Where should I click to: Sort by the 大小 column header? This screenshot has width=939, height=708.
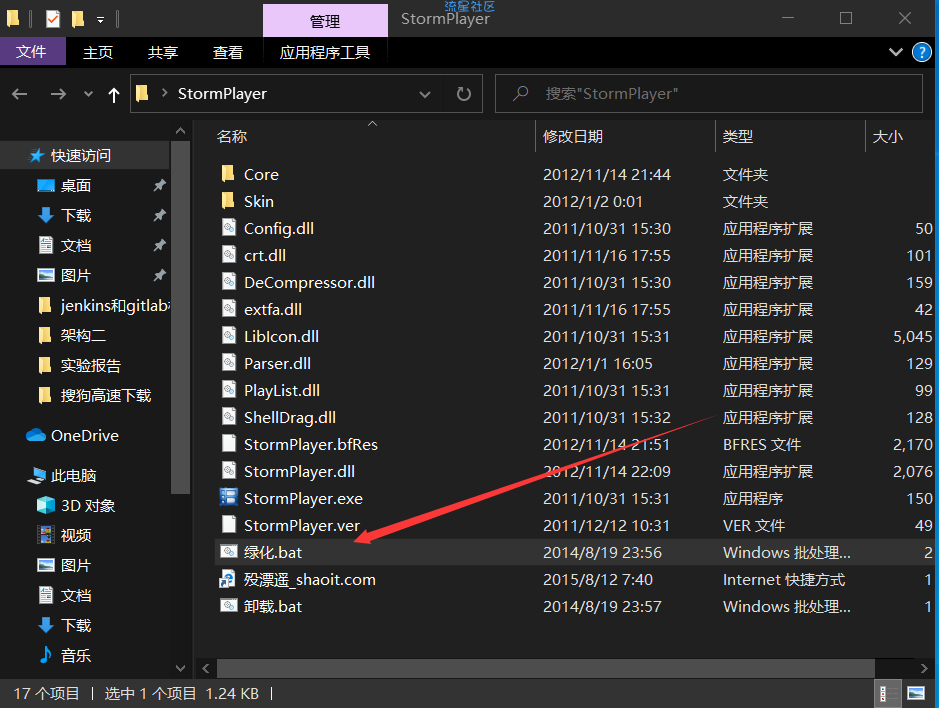pos(887,137)
